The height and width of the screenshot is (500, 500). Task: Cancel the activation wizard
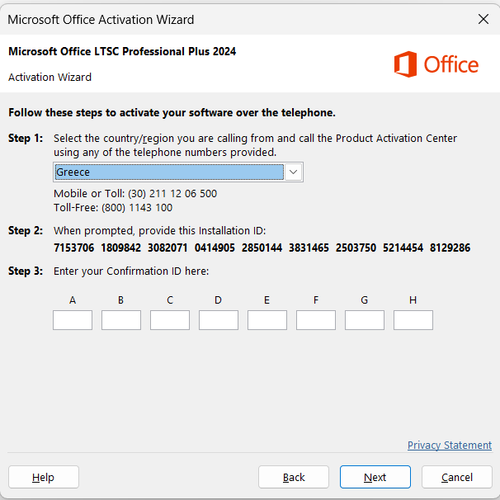tap(457, 477)
